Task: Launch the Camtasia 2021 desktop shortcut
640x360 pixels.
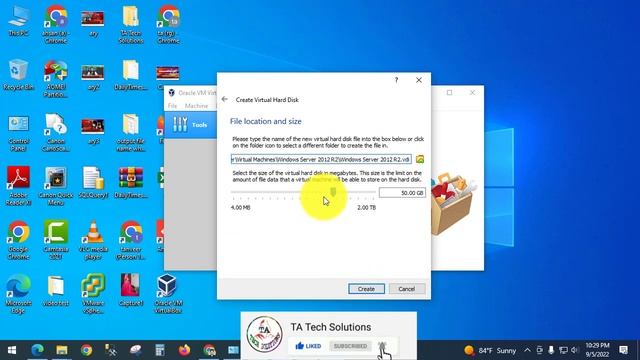Action: pyautogui.click(x=56, y=241)
